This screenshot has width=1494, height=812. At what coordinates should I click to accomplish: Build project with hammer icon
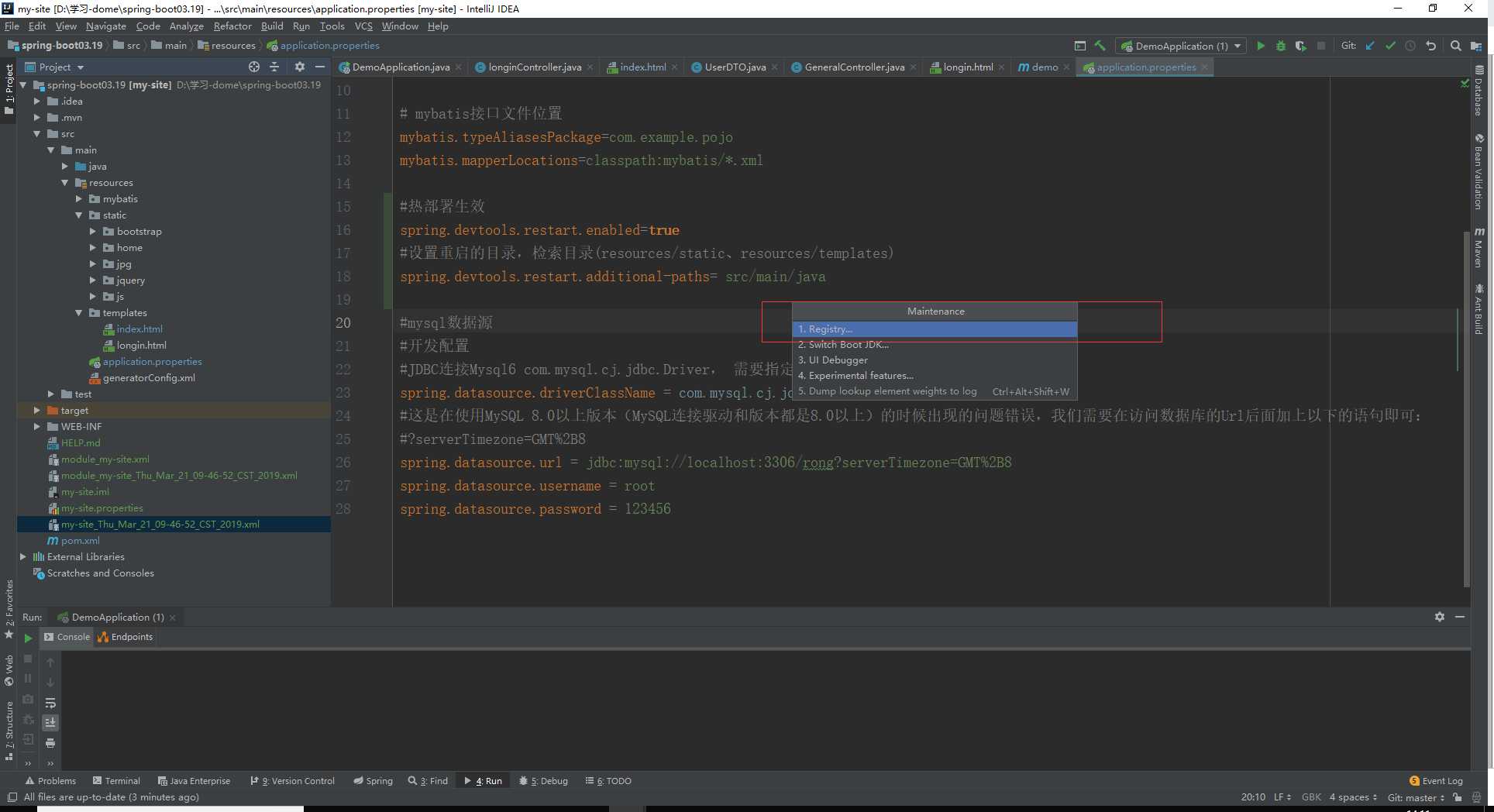pyautogui.click(x=1100, y=46)
